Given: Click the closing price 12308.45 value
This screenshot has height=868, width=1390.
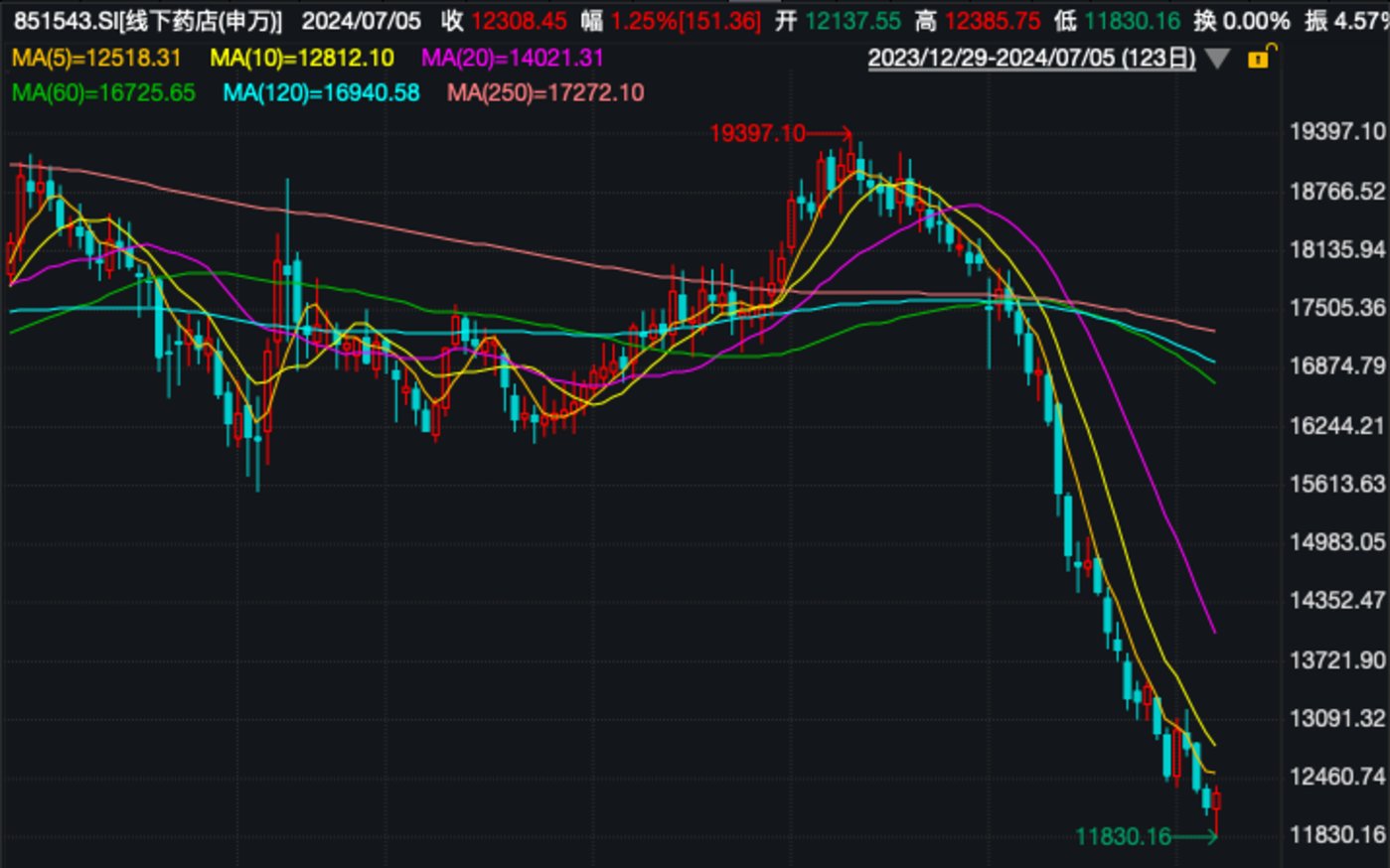Looking at the screenshot, I should tap(519, 21).
